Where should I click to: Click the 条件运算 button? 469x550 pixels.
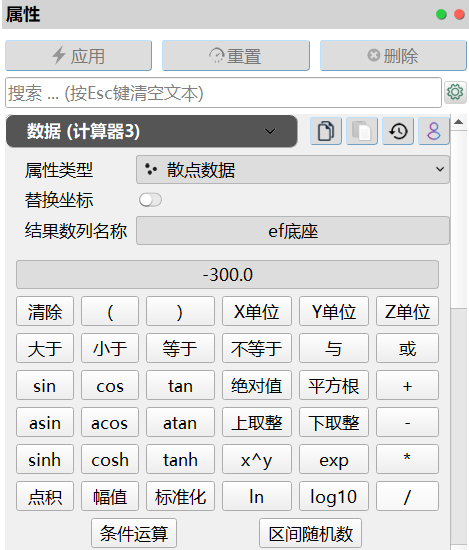click(x=134, y=533)
